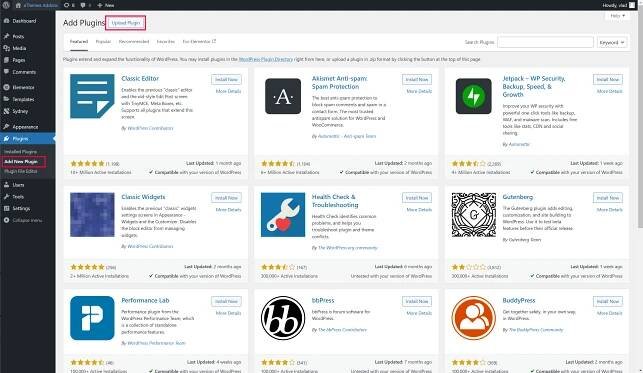The width and height of the screenshot is (643, 373).
Task: Install the Gutenberg plugin
Action: tap(608, 198)
